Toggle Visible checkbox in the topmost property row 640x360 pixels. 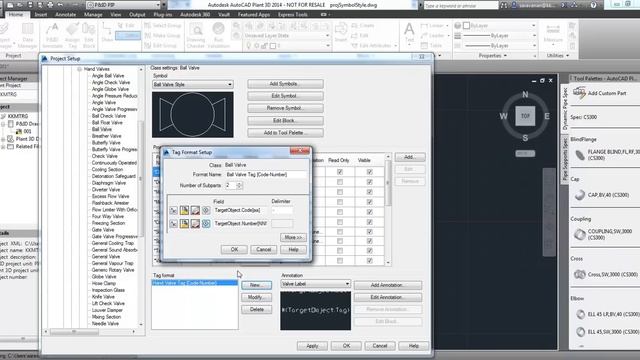(x=369, y=172)
